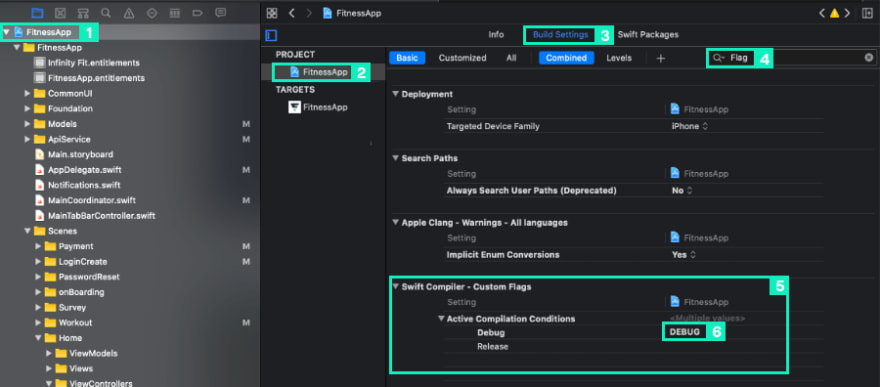Expand the Models folder

[x=28, y=124]
